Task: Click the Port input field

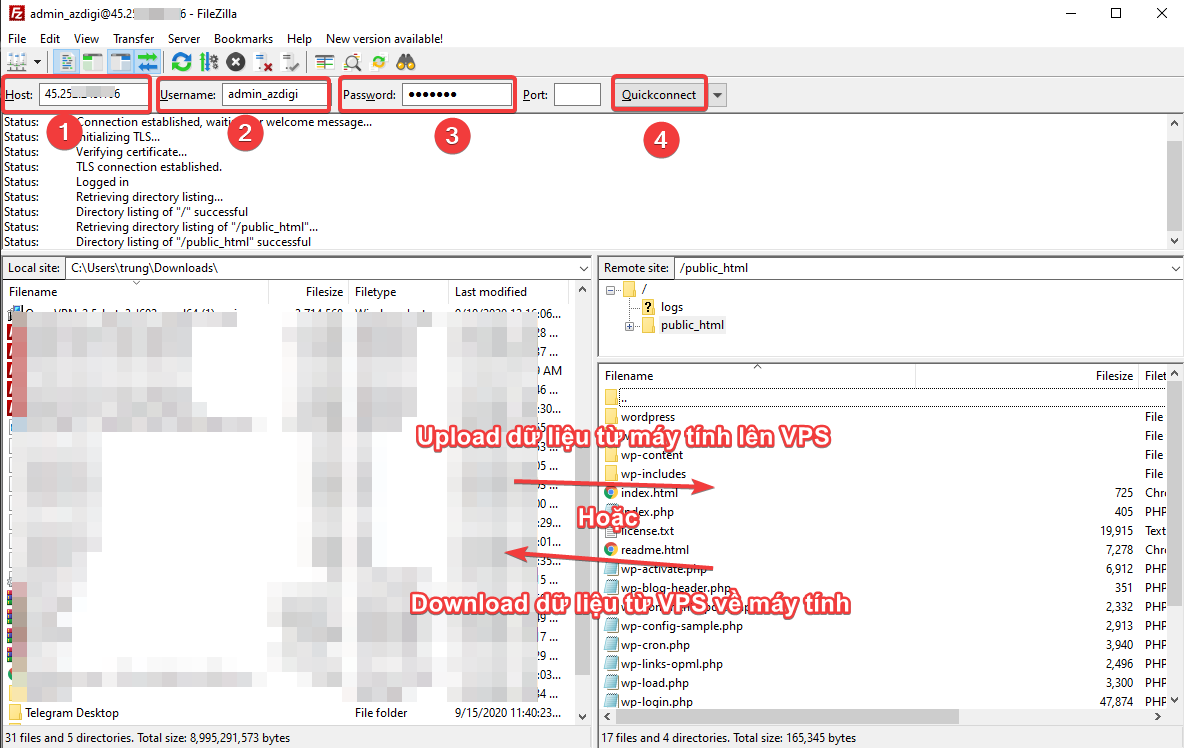Action: pos(577,95)
